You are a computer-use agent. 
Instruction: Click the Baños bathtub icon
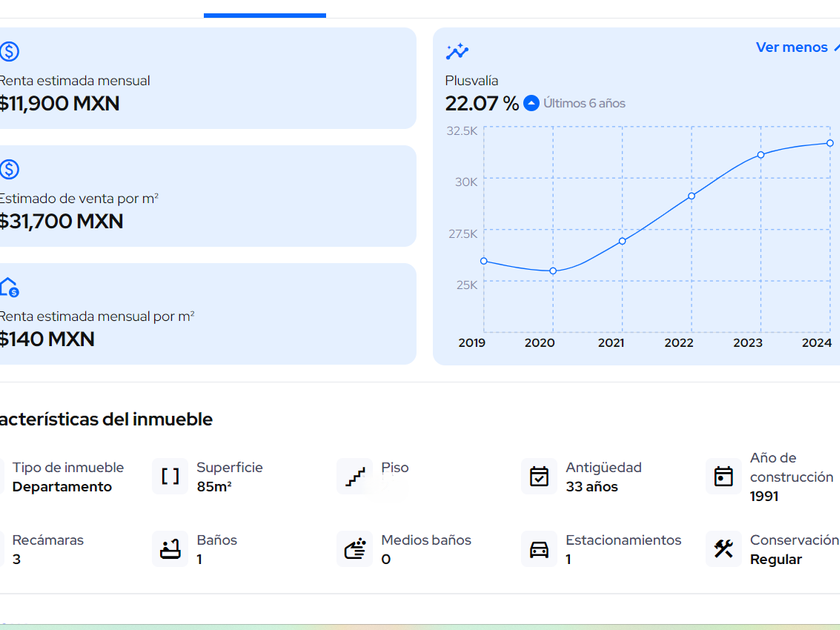pyautogui.click(x=170, y=549)
